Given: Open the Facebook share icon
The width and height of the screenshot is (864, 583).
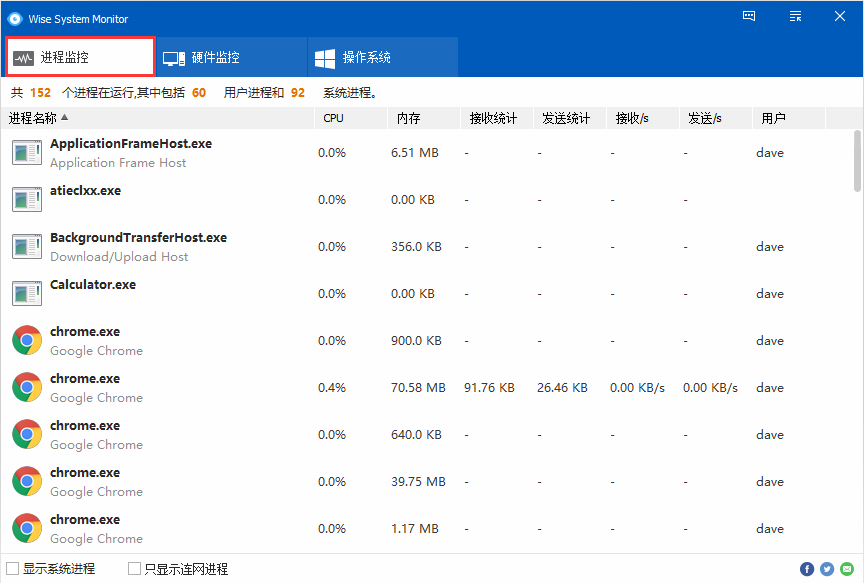Looking at the screenshot, I should [x=807, y=569].
